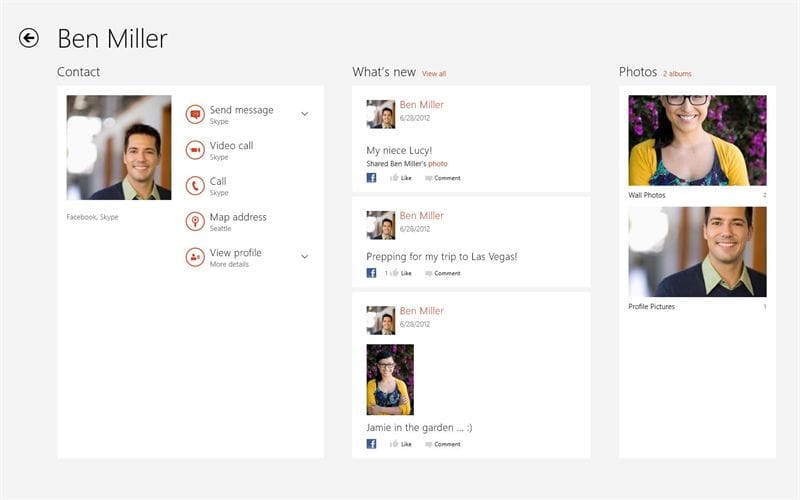Click the back arrow beside Ben Miller

point(29,38)
